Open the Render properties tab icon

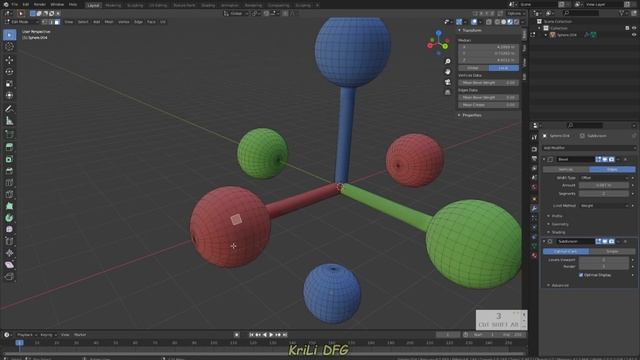click(x=534, y=149)
